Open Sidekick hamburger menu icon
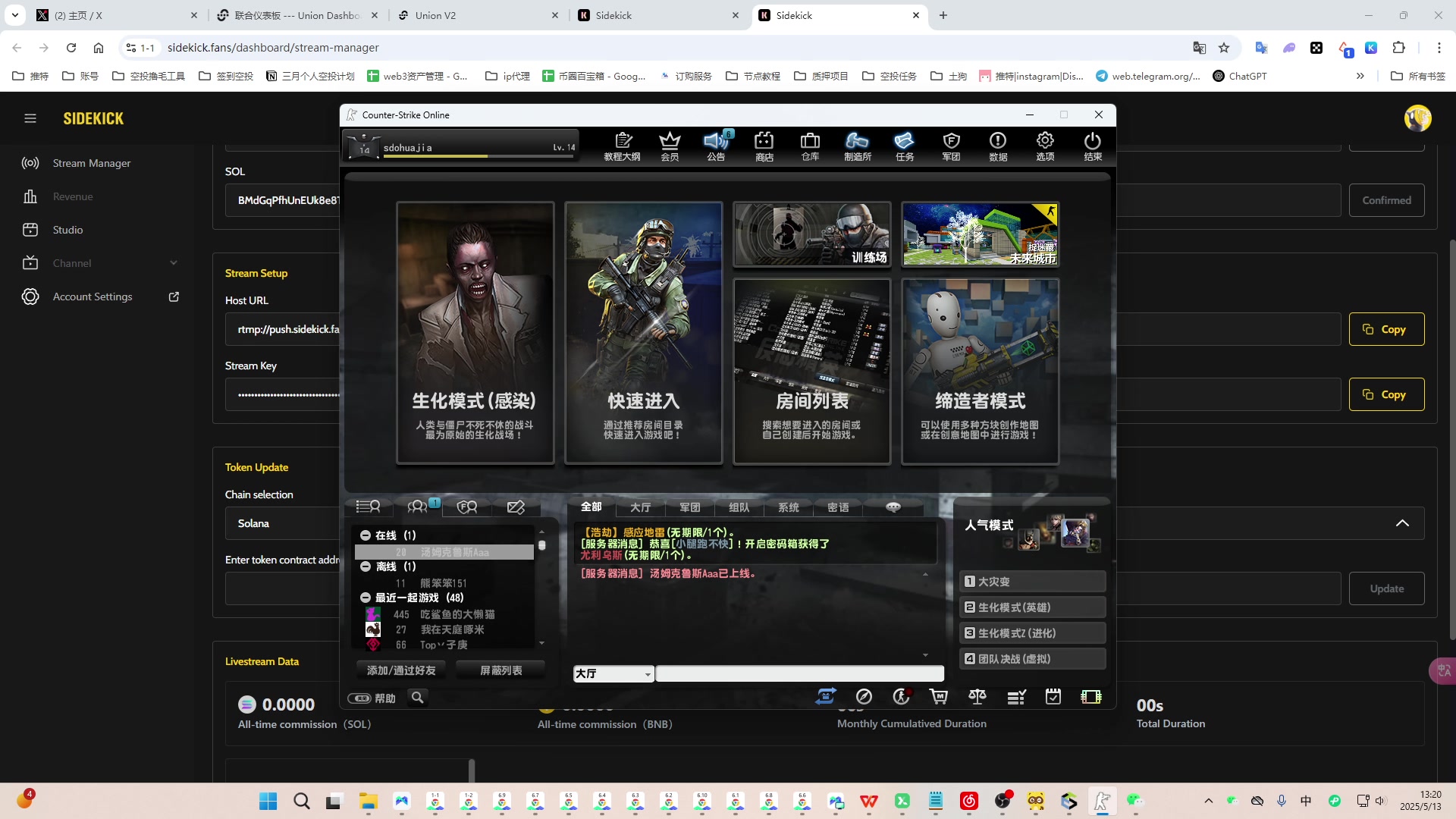 [30, 118]
